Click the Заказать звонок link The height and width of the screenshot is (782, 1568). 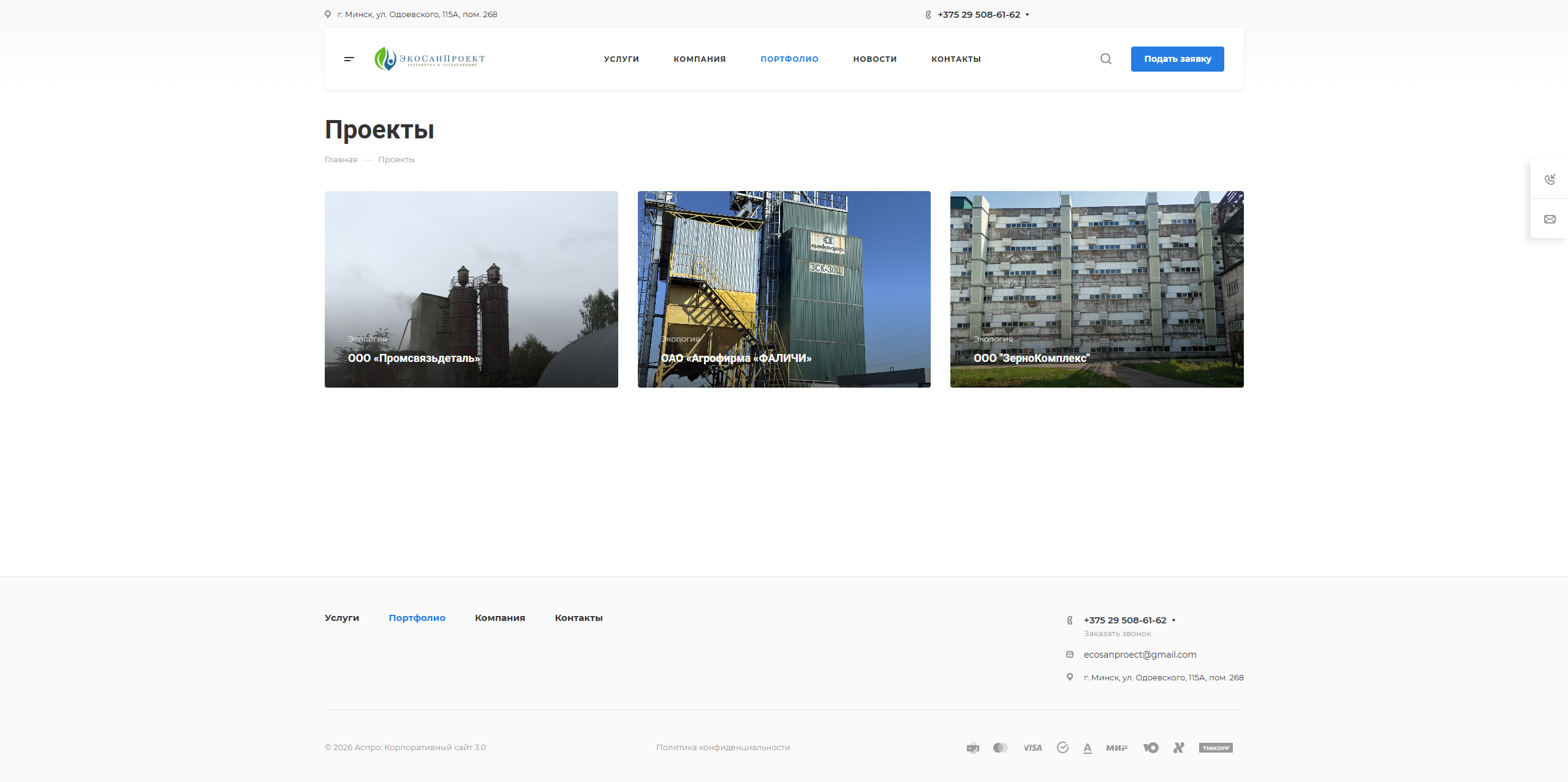(1117, 633)
